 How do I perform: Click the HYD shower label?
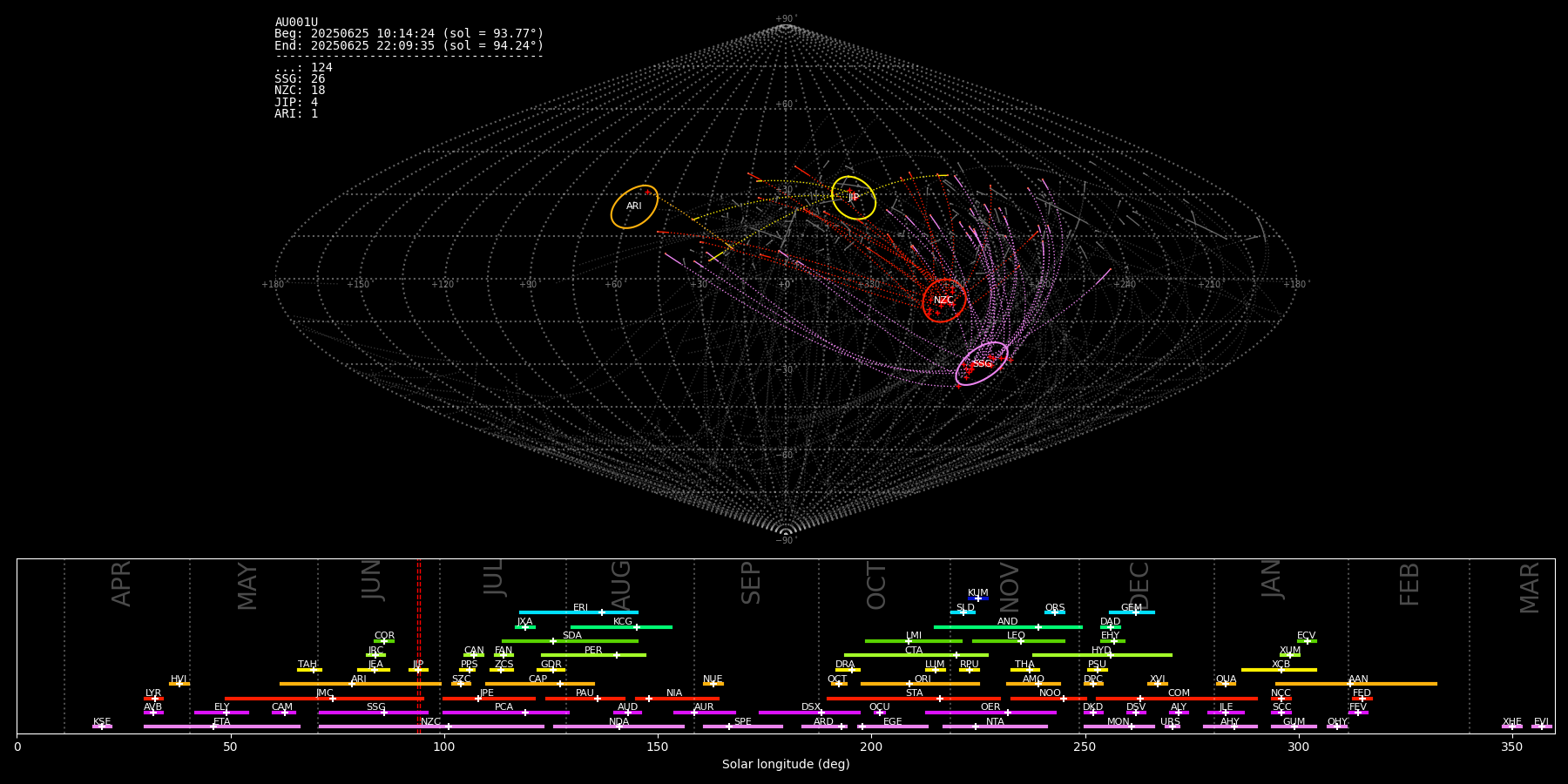(1101, 651)
